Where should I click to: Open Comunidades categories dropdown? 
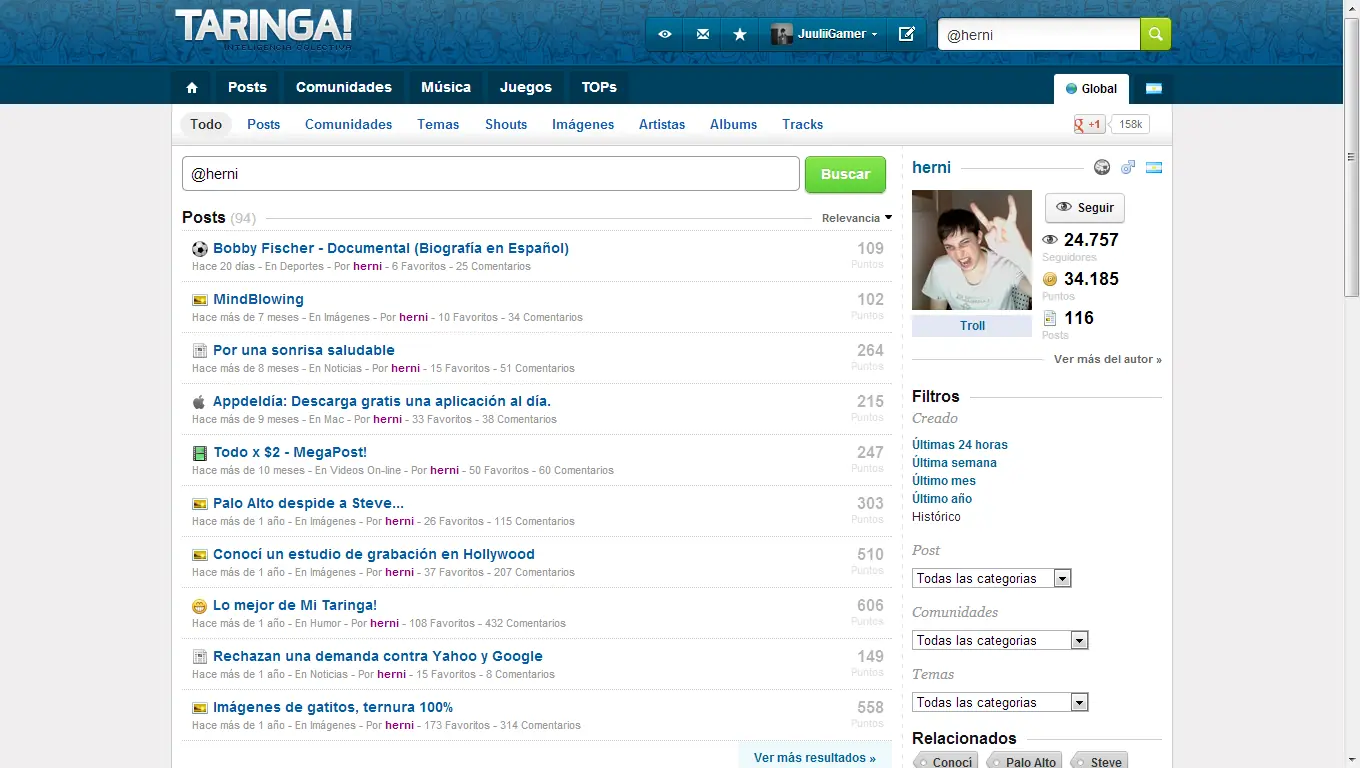(x=1000, y=640)
